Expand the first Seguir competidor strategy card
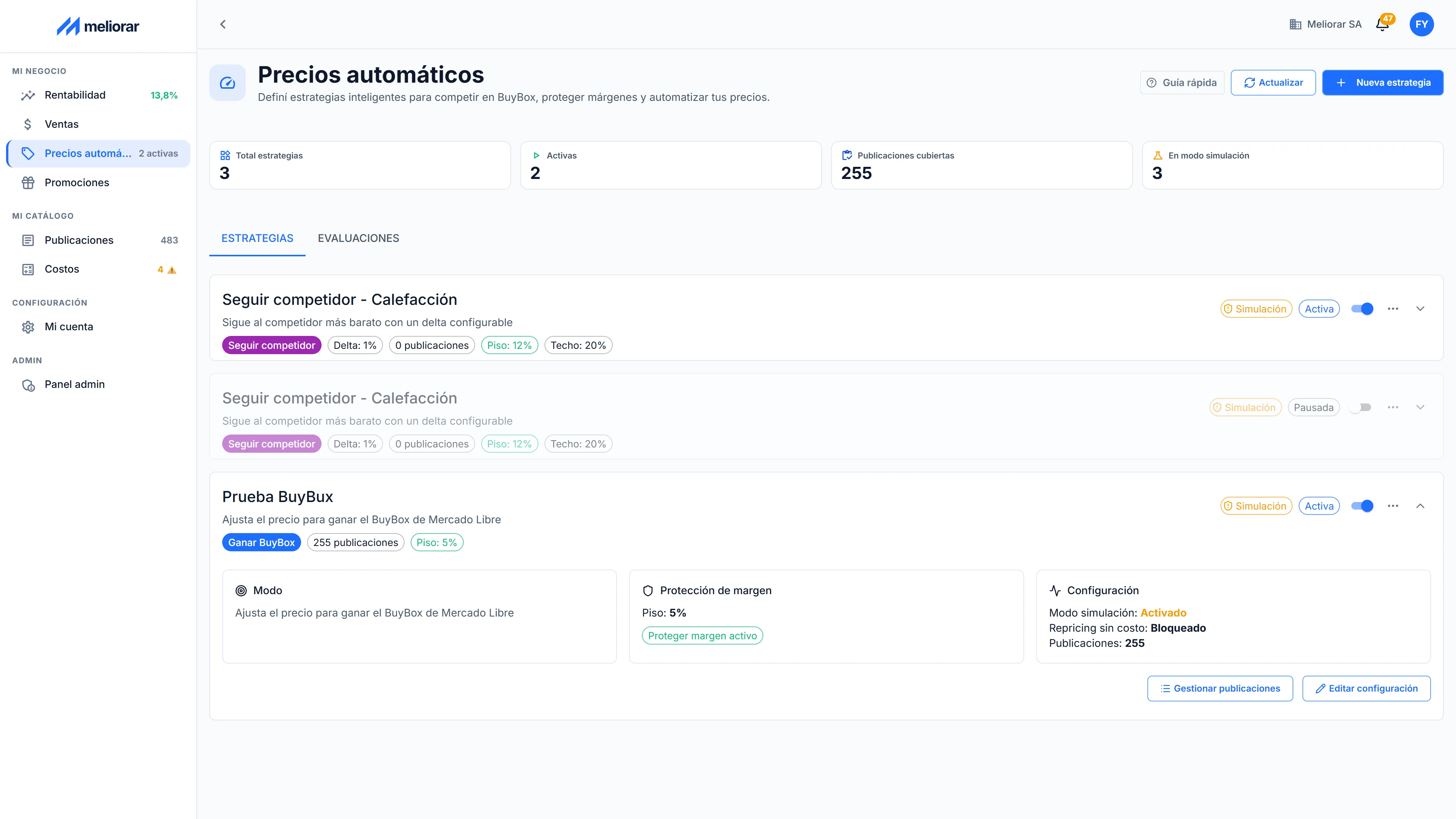The image size is (1456, 819). click(1420, 309)
